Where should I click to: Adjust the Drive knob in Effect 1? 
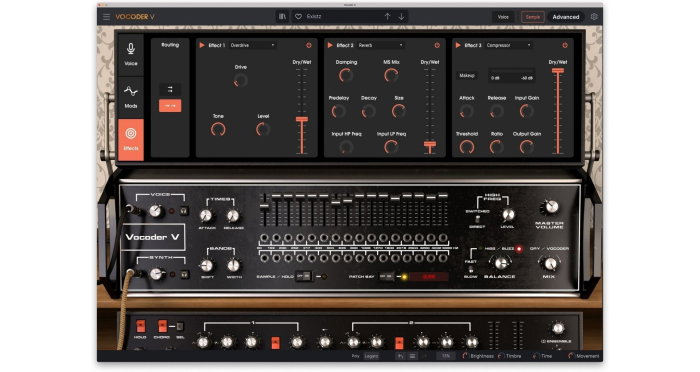click(x=240, y=80)
